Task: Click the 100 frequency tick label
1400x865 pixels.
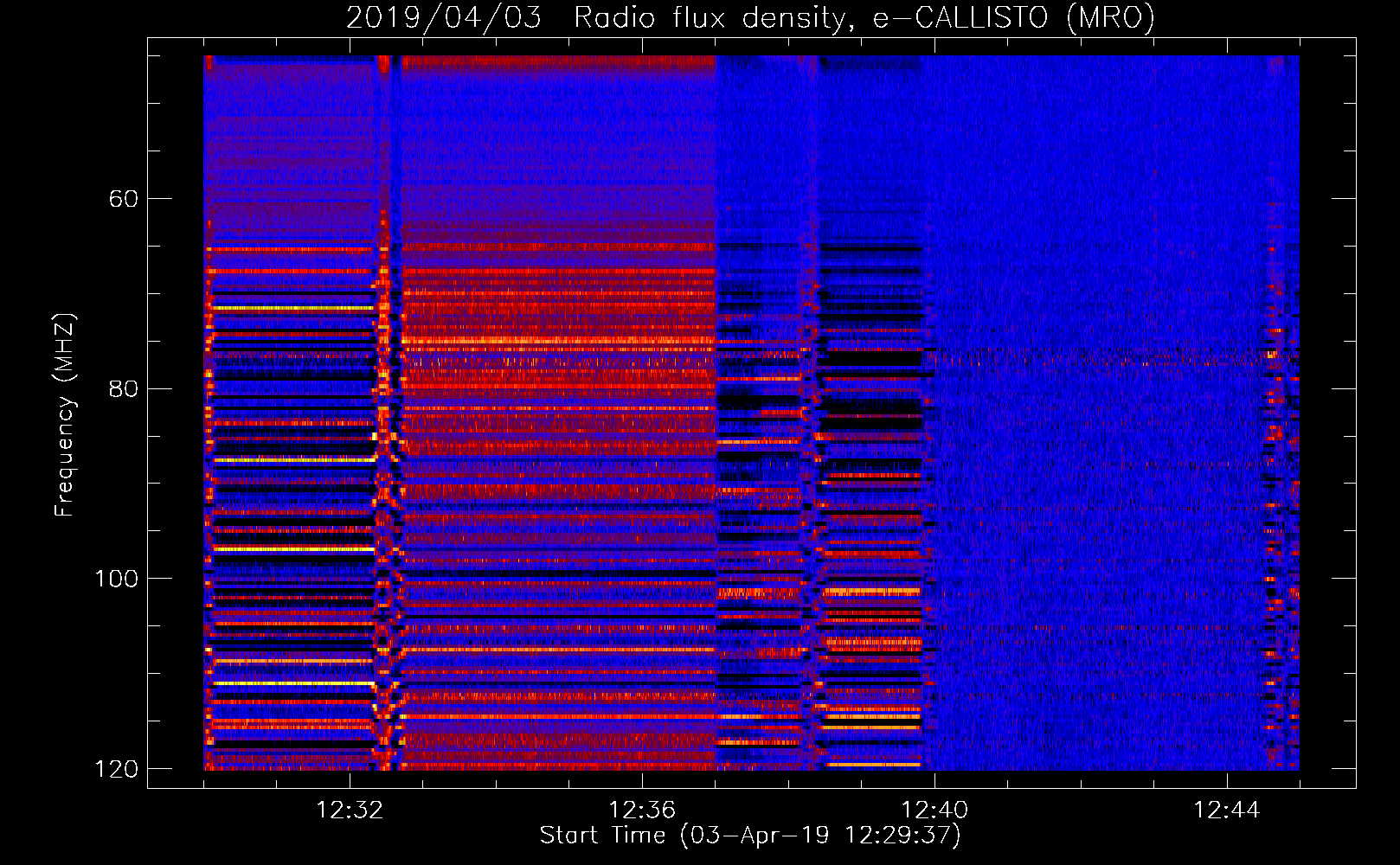Action: tap(116, 579)
